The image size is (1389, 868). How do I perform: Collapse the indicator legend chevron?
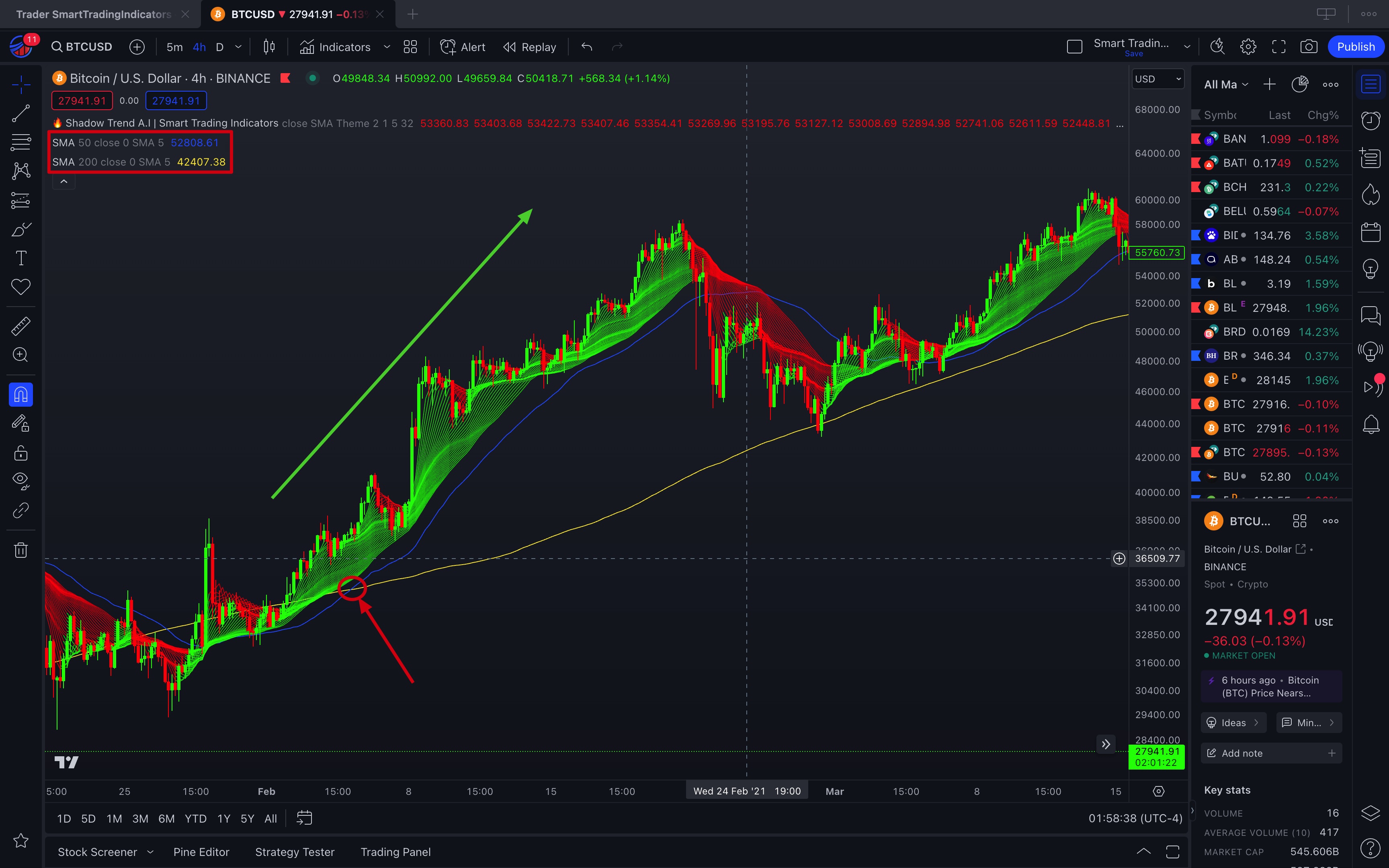pyautogui.click(x=64, y=181)
